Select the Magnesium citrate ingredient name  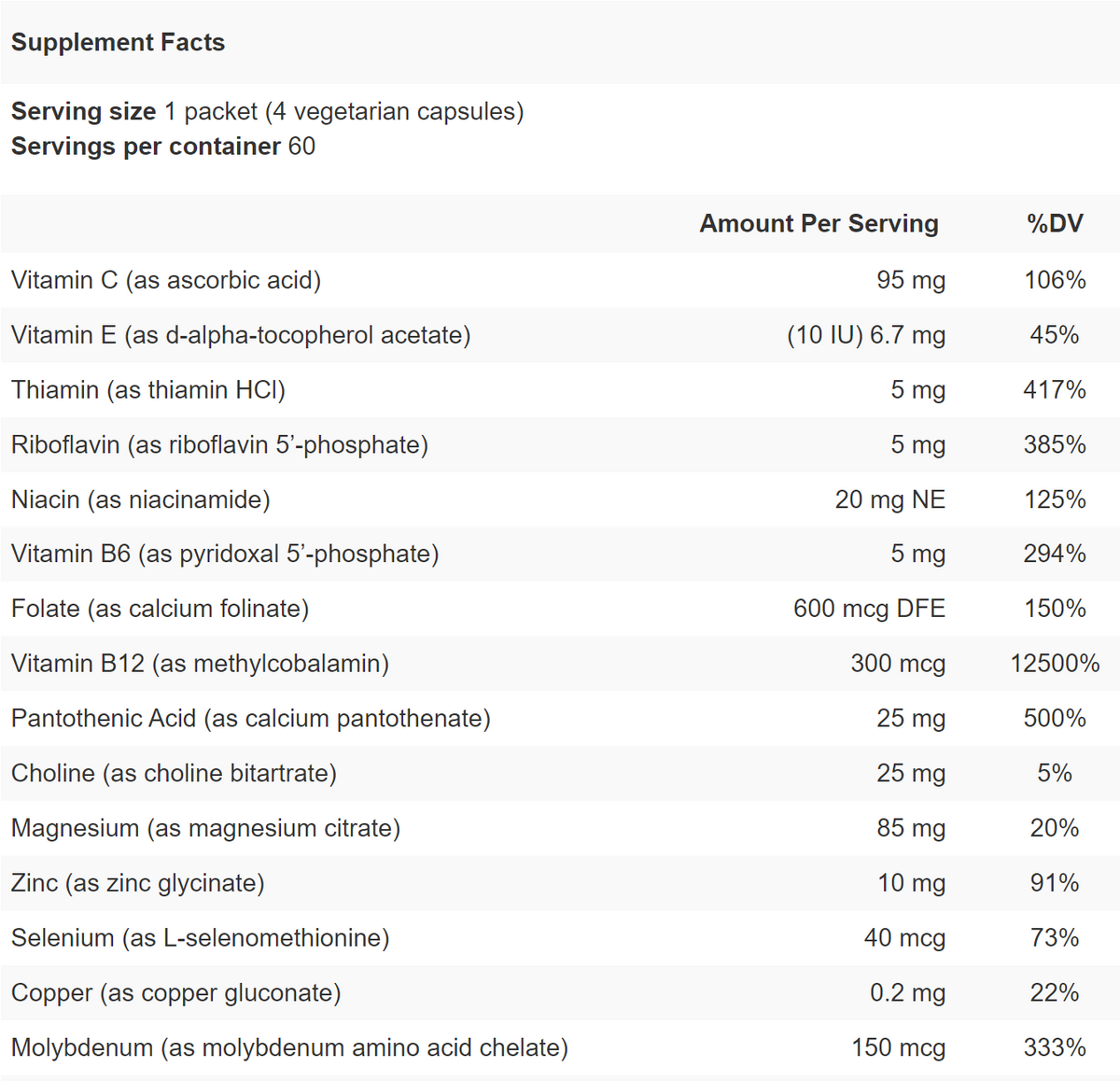205,829
